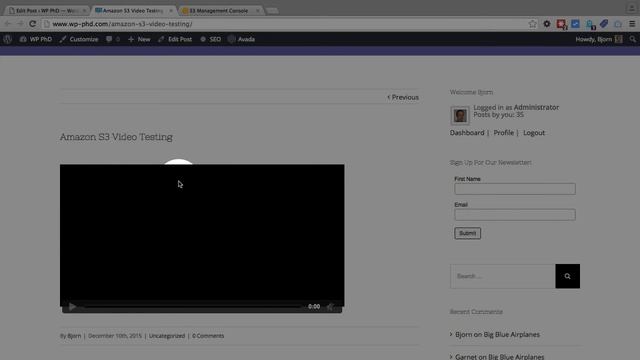Viewport: 640px width, 360px height.
Task: Click the author Bjorn link under the video
Action: coord(74,336)
